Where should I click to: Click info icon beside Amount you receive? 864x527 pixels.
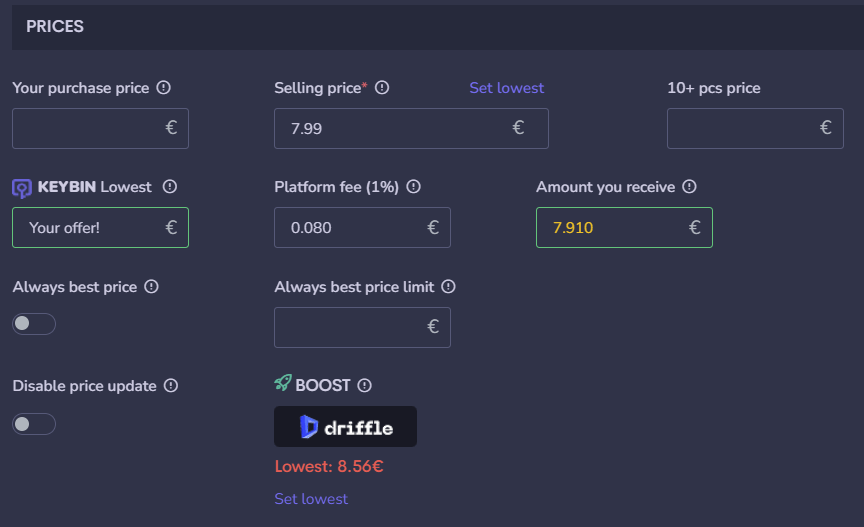pyautogui.click(x=689, y=187)
